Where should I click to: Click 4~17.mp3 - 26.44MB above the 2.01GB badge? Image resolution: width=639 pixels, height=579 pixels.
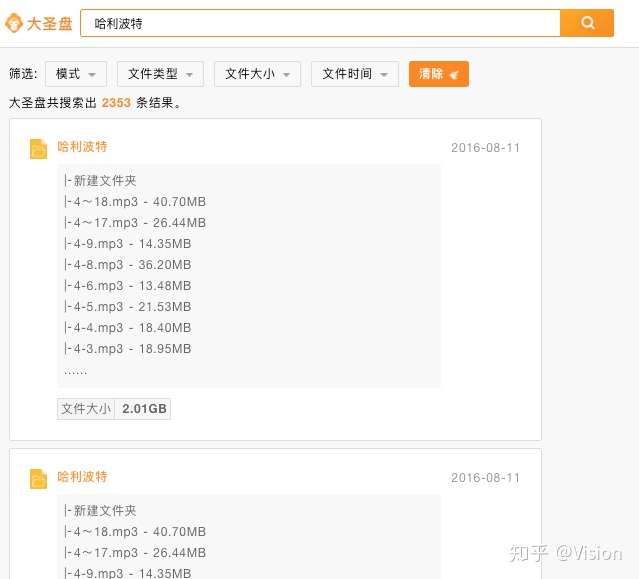tap(135, 223)
